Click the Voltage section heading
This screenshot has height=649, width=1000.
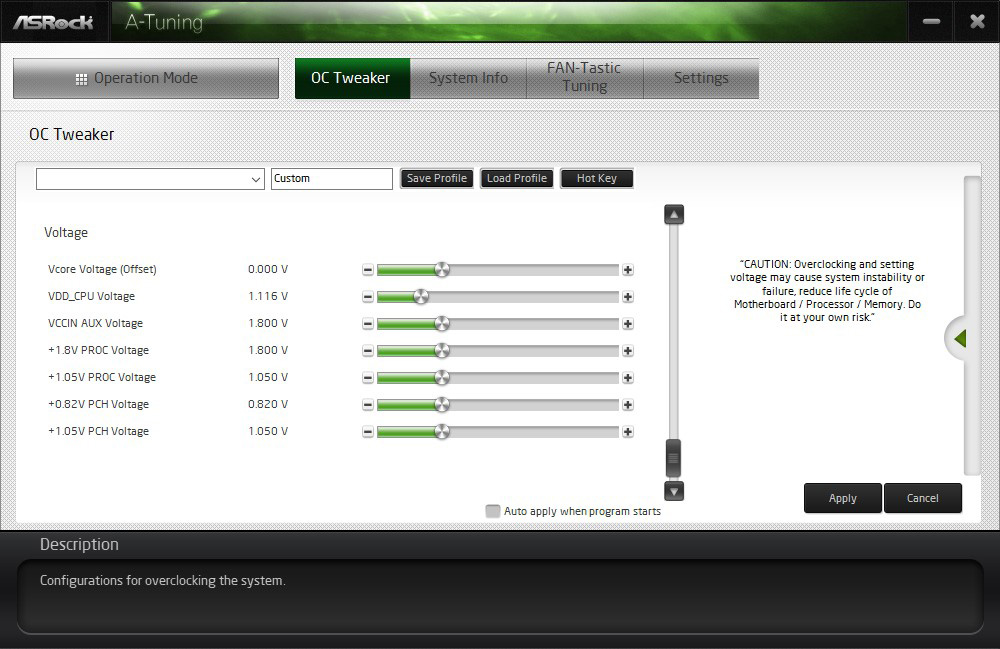66,233
